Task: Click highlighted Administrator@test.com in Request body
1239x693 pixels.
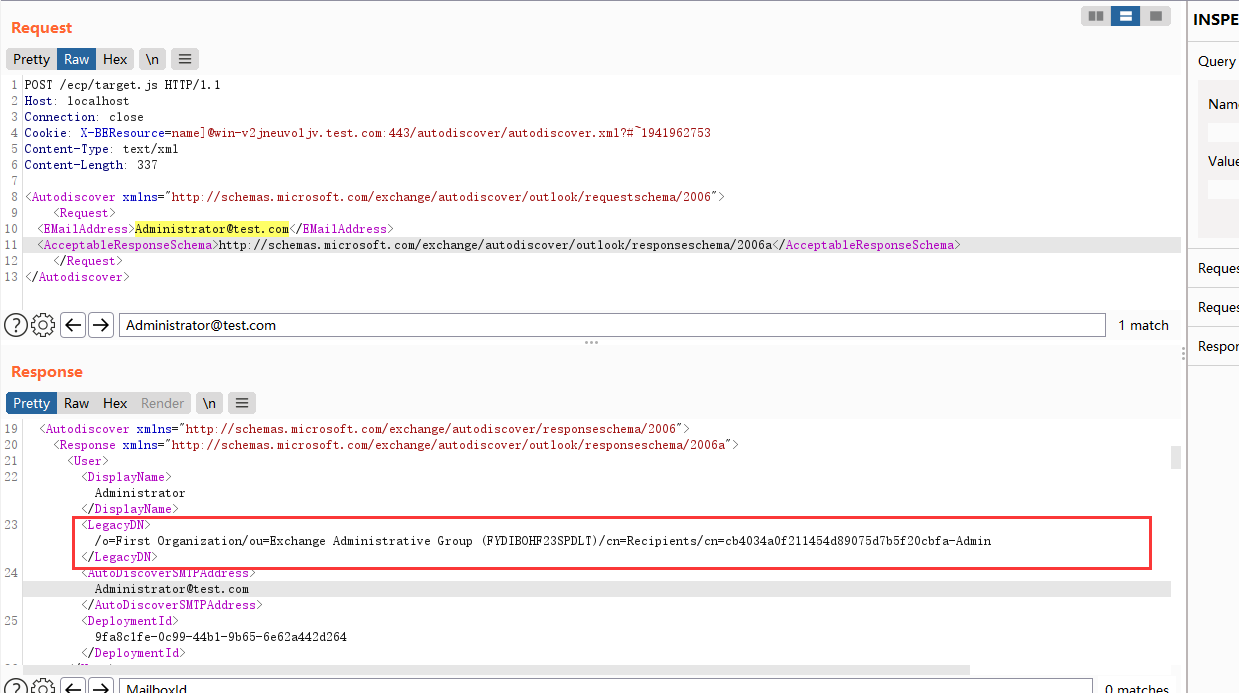Action: pos(212,229)
